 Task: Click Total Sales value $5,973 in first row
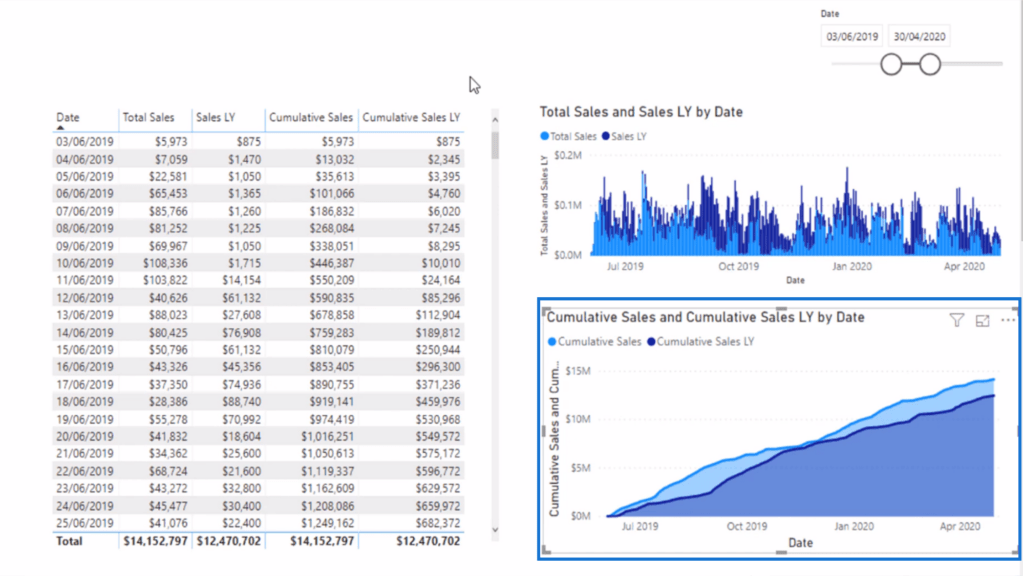(x=171, y=142)
